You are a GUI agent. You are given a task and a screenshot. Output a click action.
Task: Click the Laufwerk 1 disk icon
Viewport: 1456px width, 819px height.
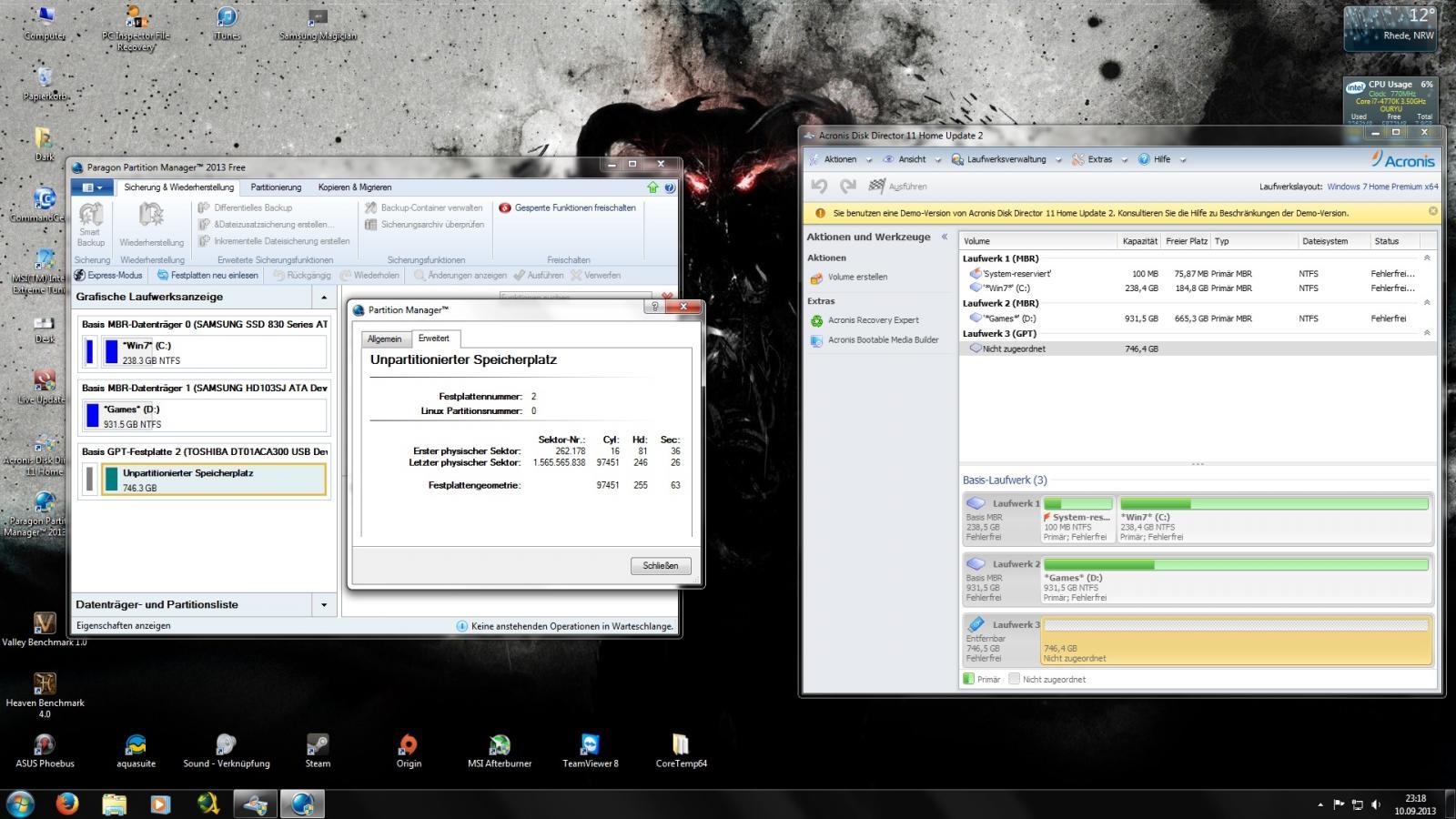976,503
